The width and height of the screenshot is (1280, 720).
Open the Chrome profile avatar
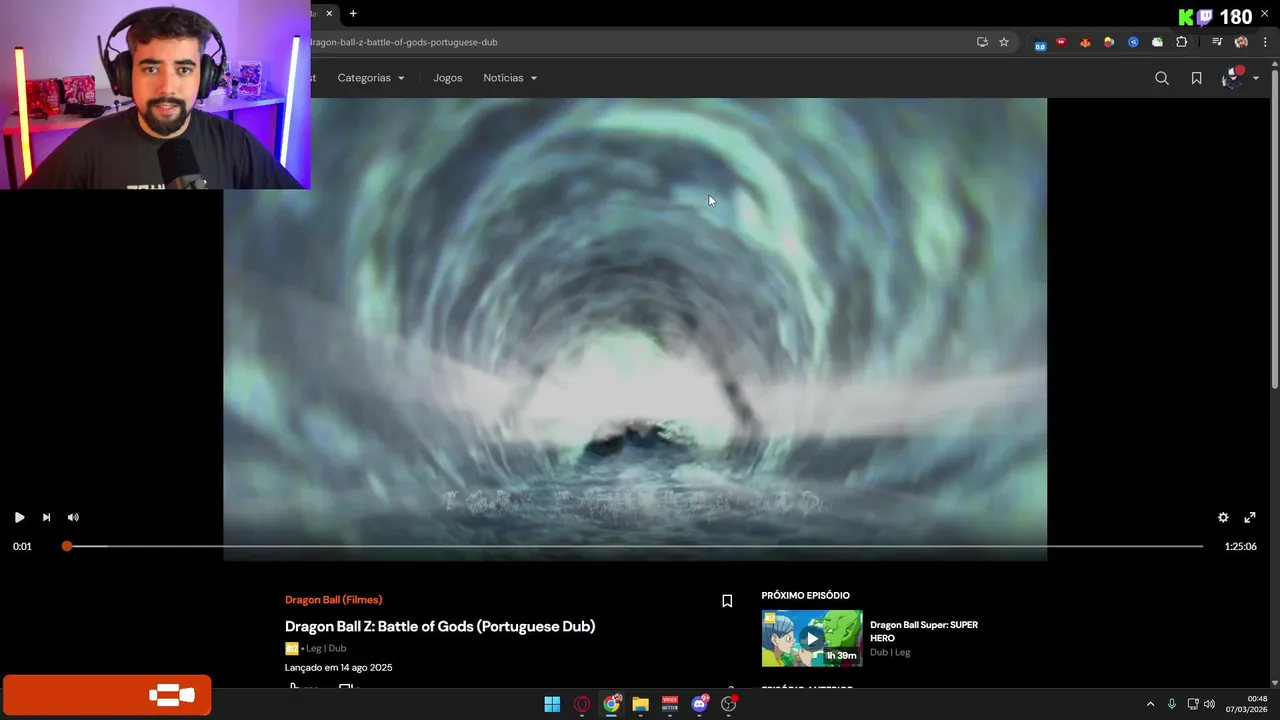pyautogui.click(x=1241, y=42)
